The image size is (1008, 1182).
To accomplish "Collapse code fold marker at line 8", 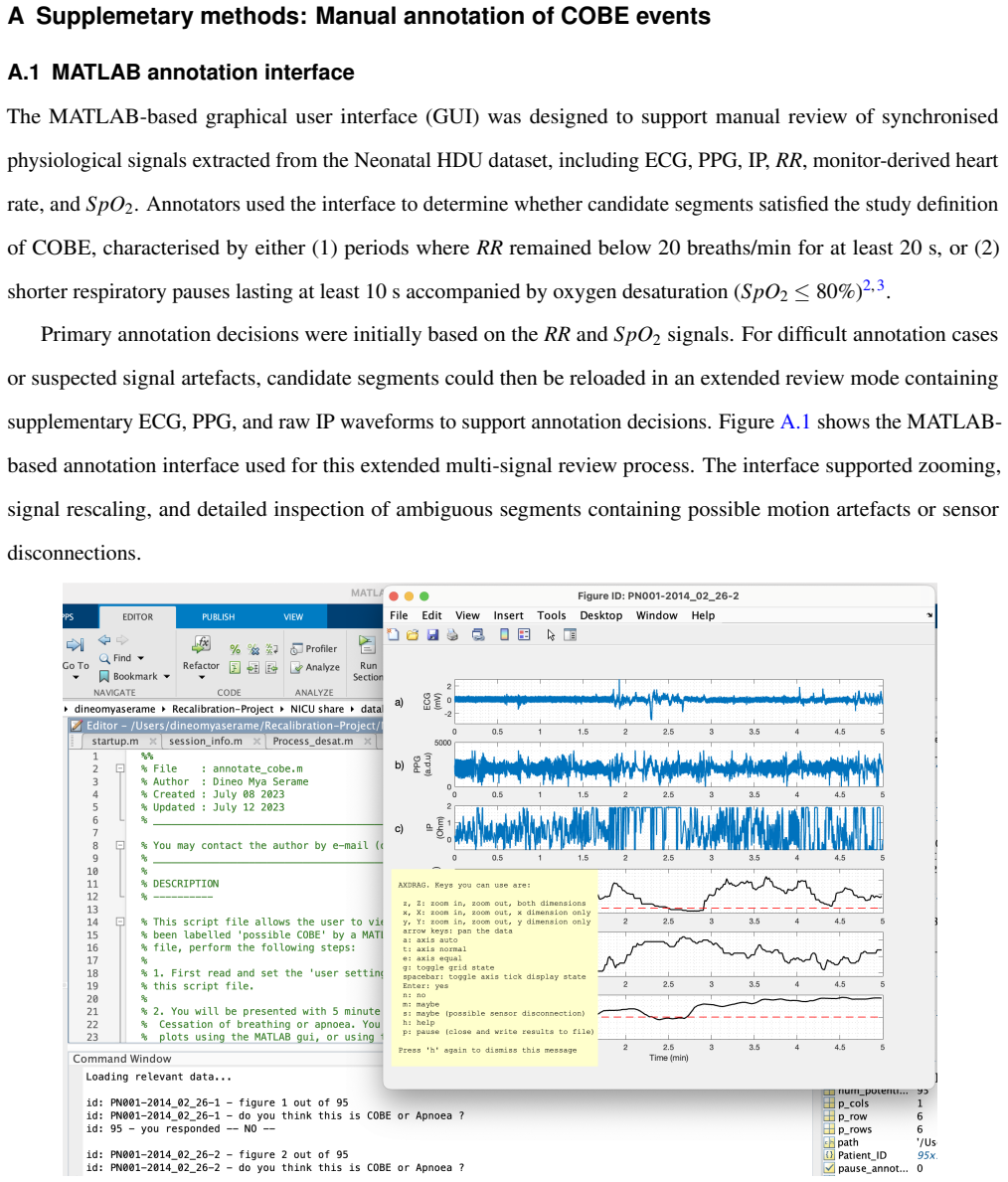I will click(x=120, y=846).
